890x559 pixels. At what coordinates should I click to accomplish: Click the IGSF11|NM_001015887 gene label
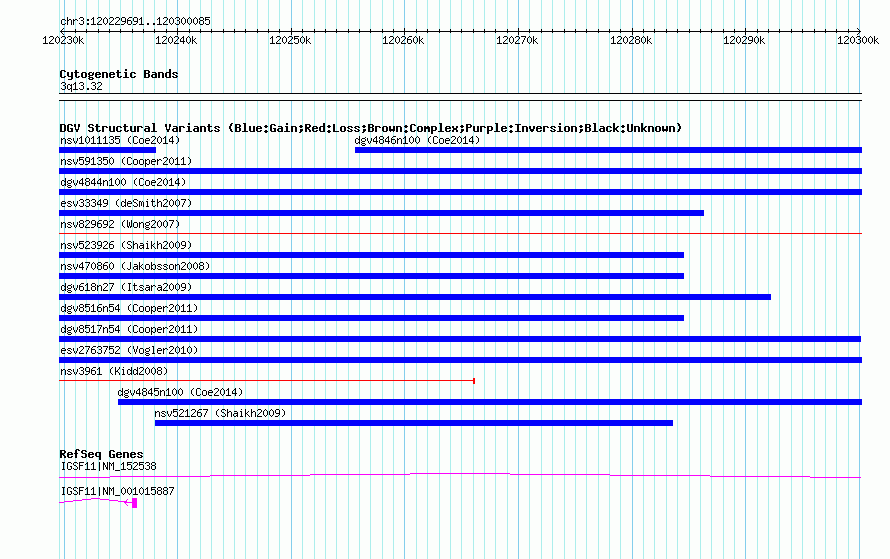point(117,491)
